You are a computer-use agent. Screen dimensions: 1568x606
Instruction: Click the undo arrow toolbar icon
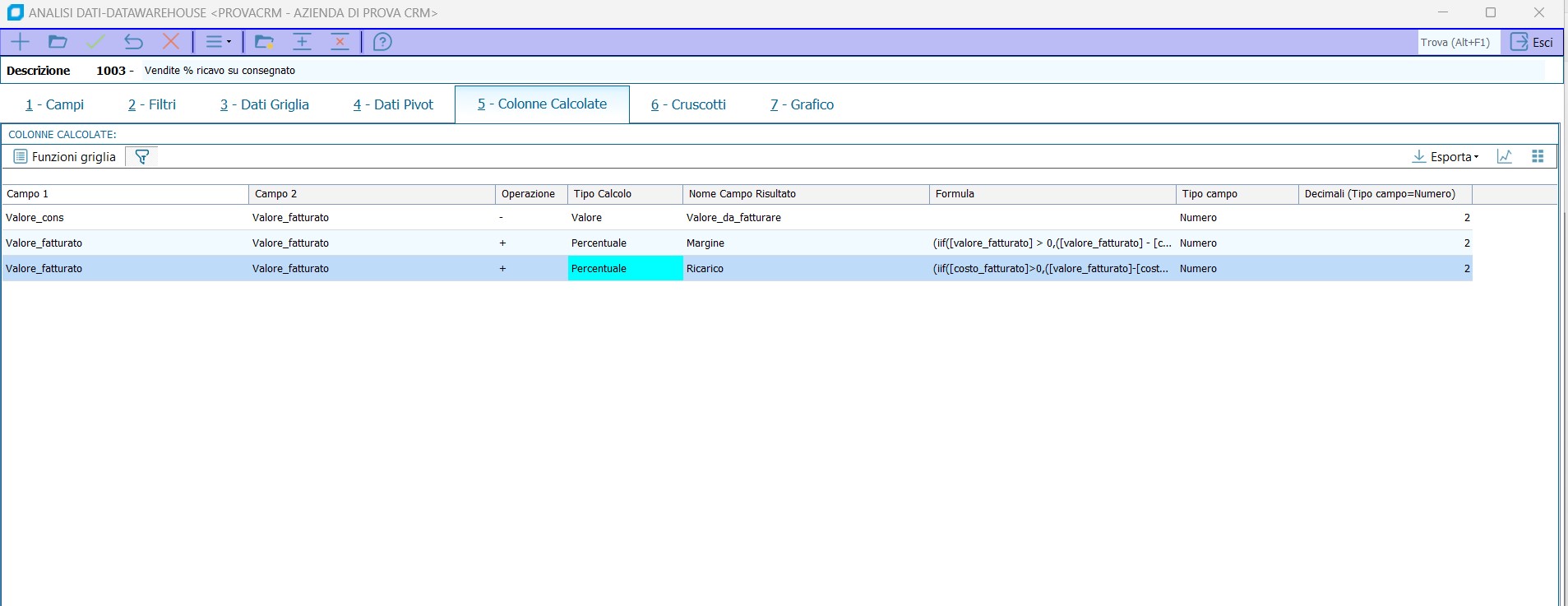pos(133,42)
